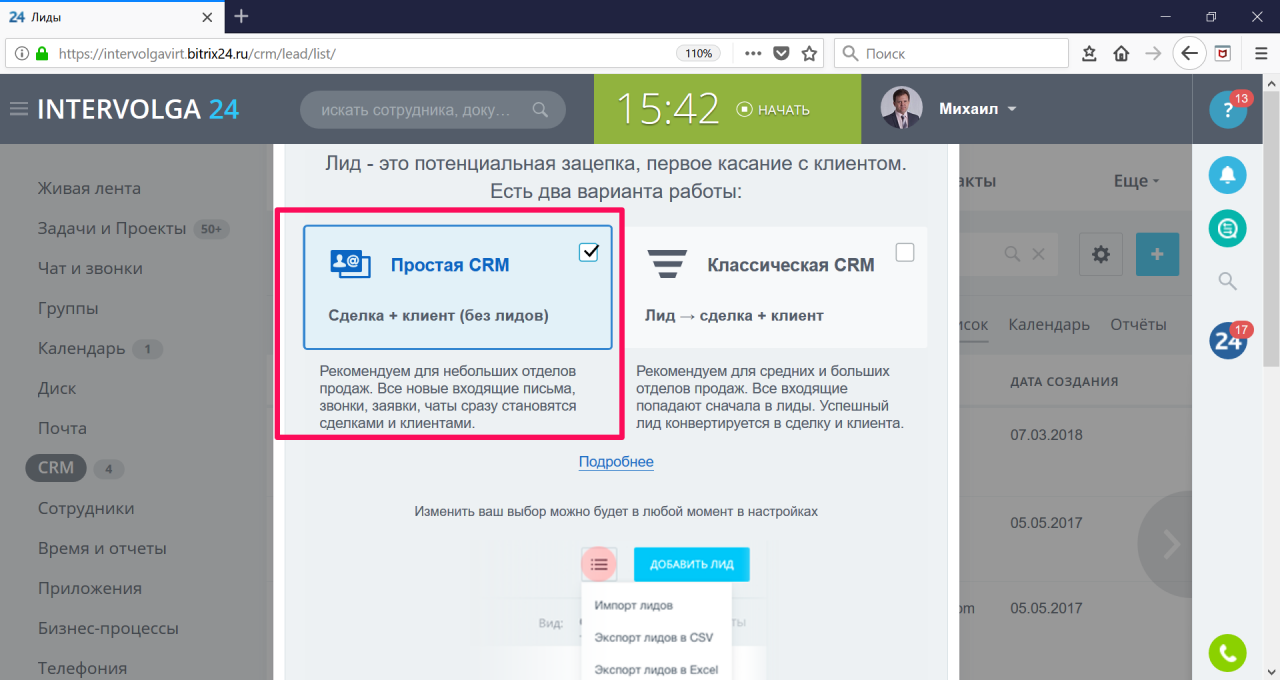
Task: Open Сотрудники in sidebar
Action: (86, 508)
